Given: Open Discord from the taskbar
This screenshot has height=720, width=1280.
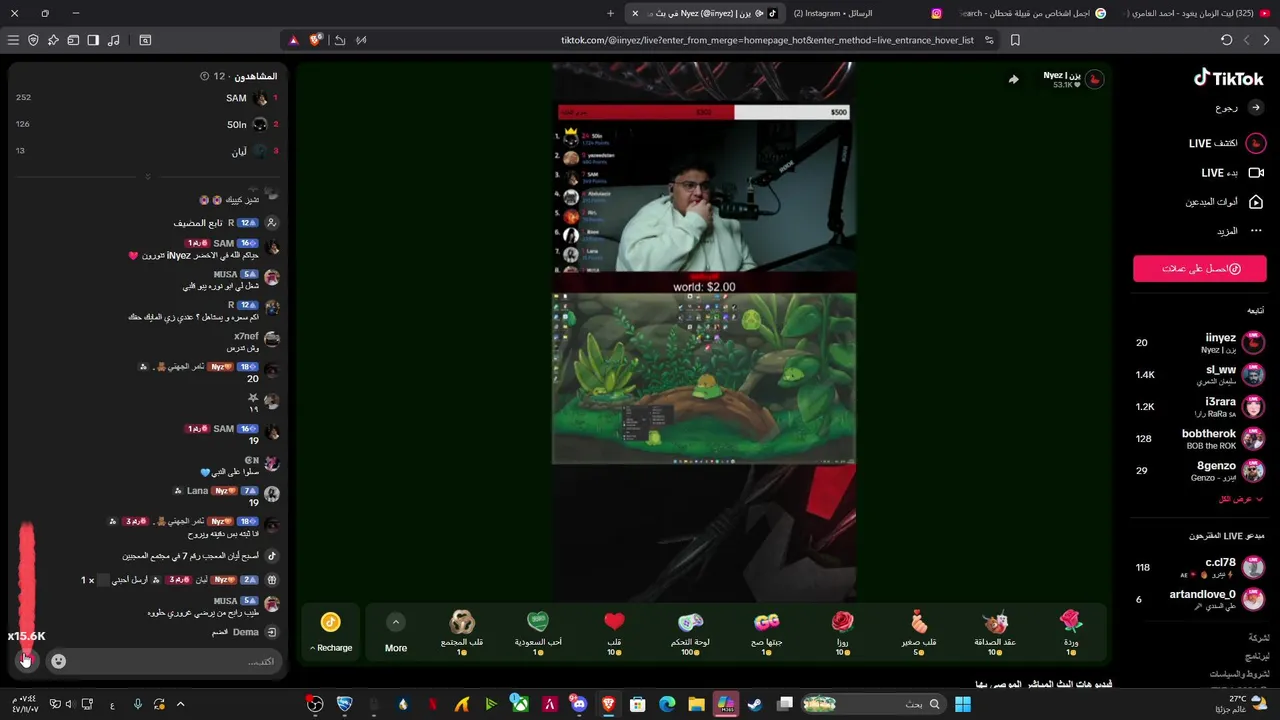Looking at the screenshot, I should (579, 704).
